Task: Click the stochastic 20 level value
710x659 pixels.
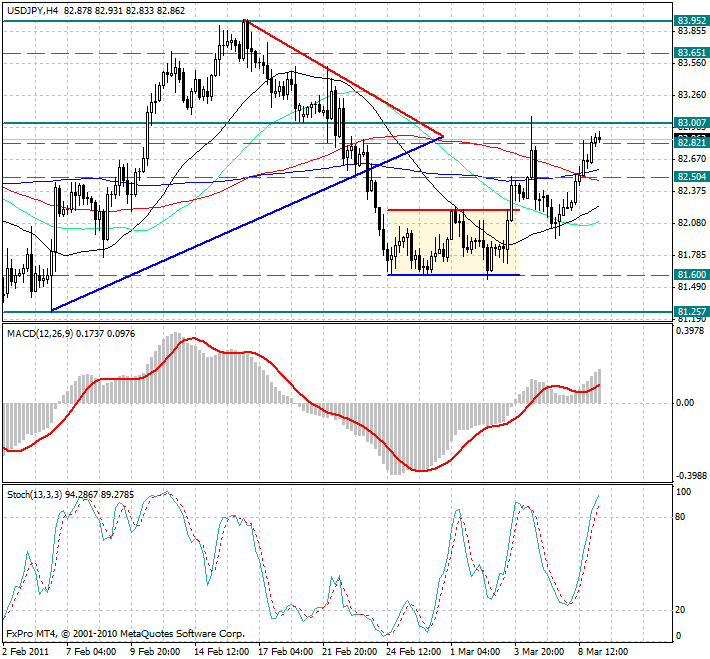Action: tap(680, 610)
